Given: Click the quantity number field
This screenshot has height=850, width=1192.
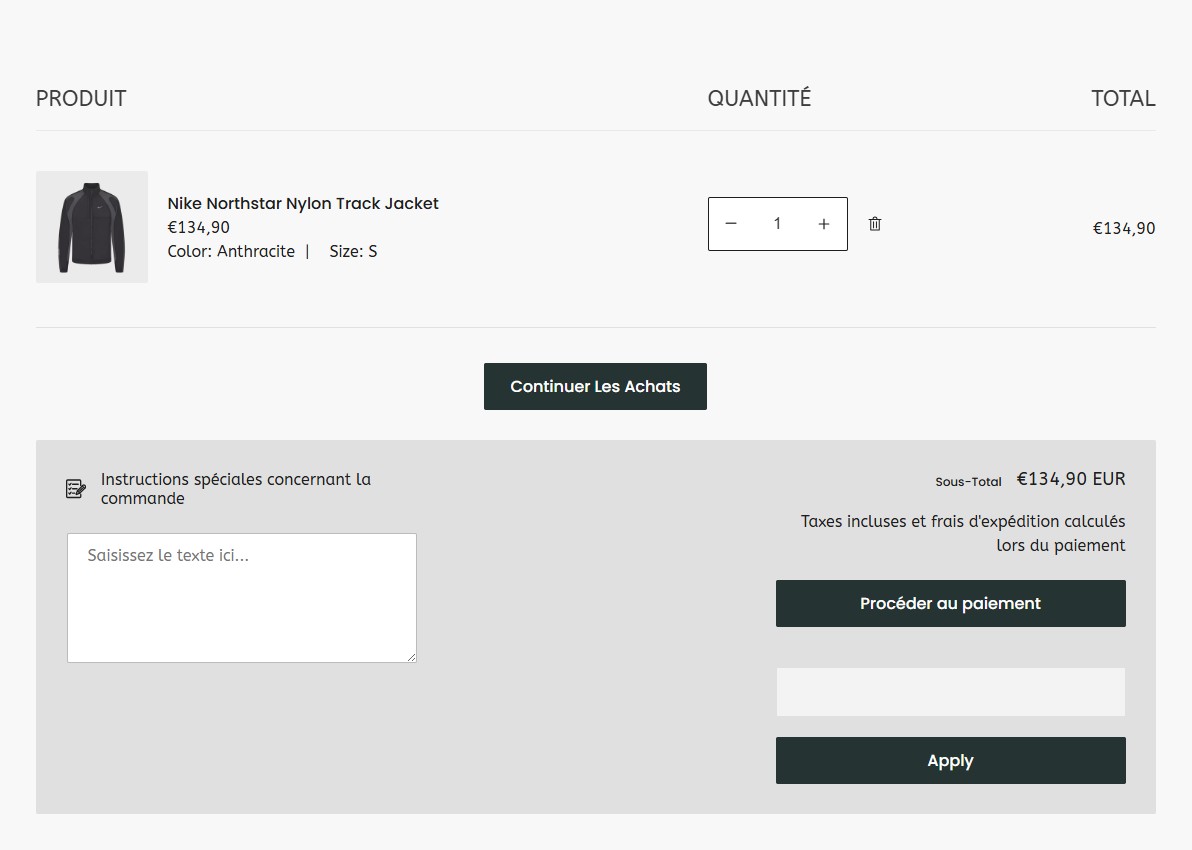Looking at the screenshot, I should click(x=777, y=224).
